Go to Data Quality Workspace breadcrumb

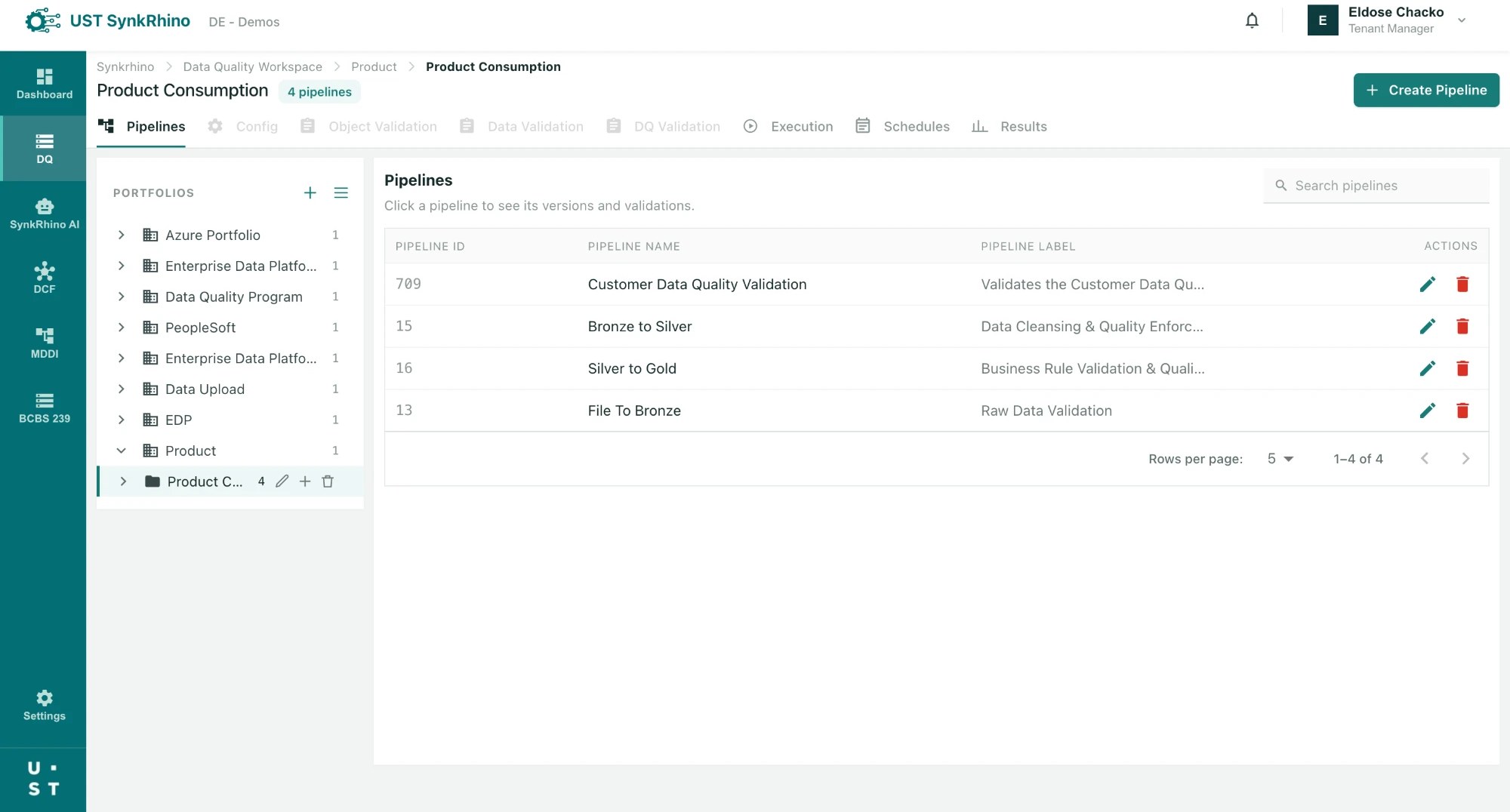tap(252, 67)
